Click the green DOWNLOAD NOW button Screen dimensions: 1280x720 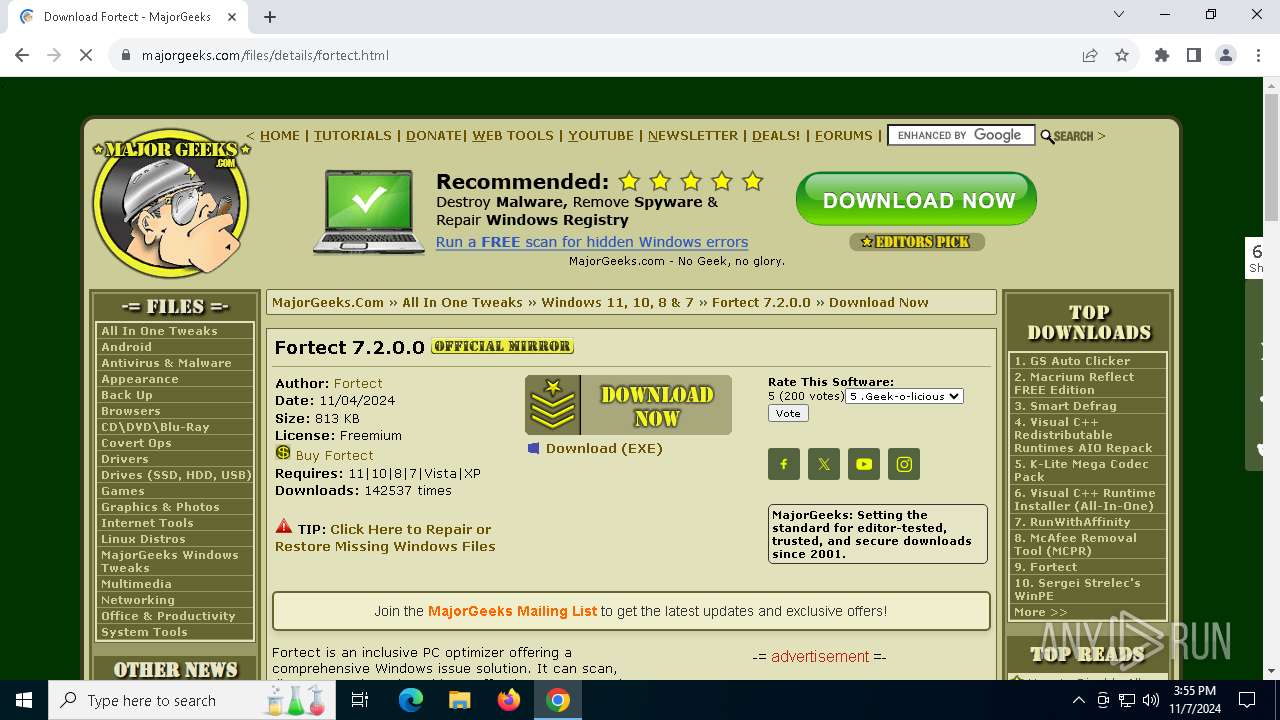coord(916,199)
